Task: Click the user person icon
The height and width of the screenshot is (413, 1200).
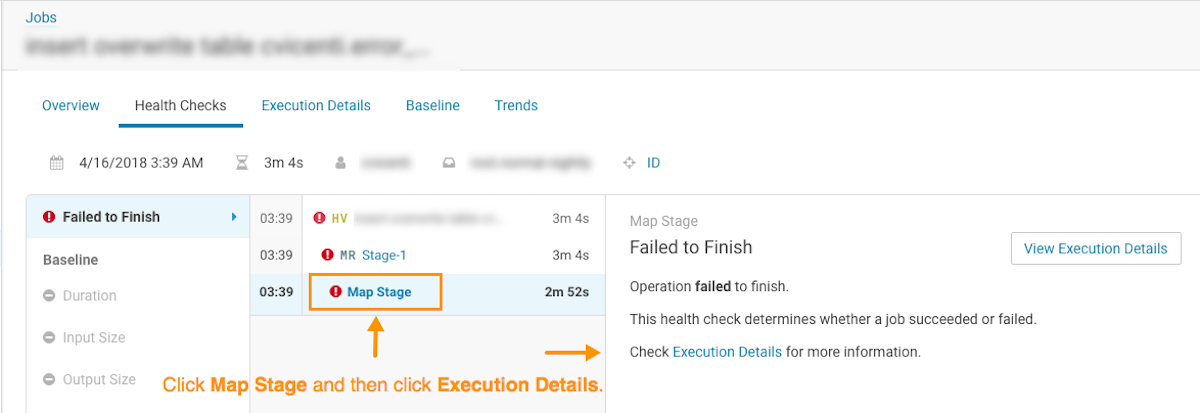Action: [341, 162]
